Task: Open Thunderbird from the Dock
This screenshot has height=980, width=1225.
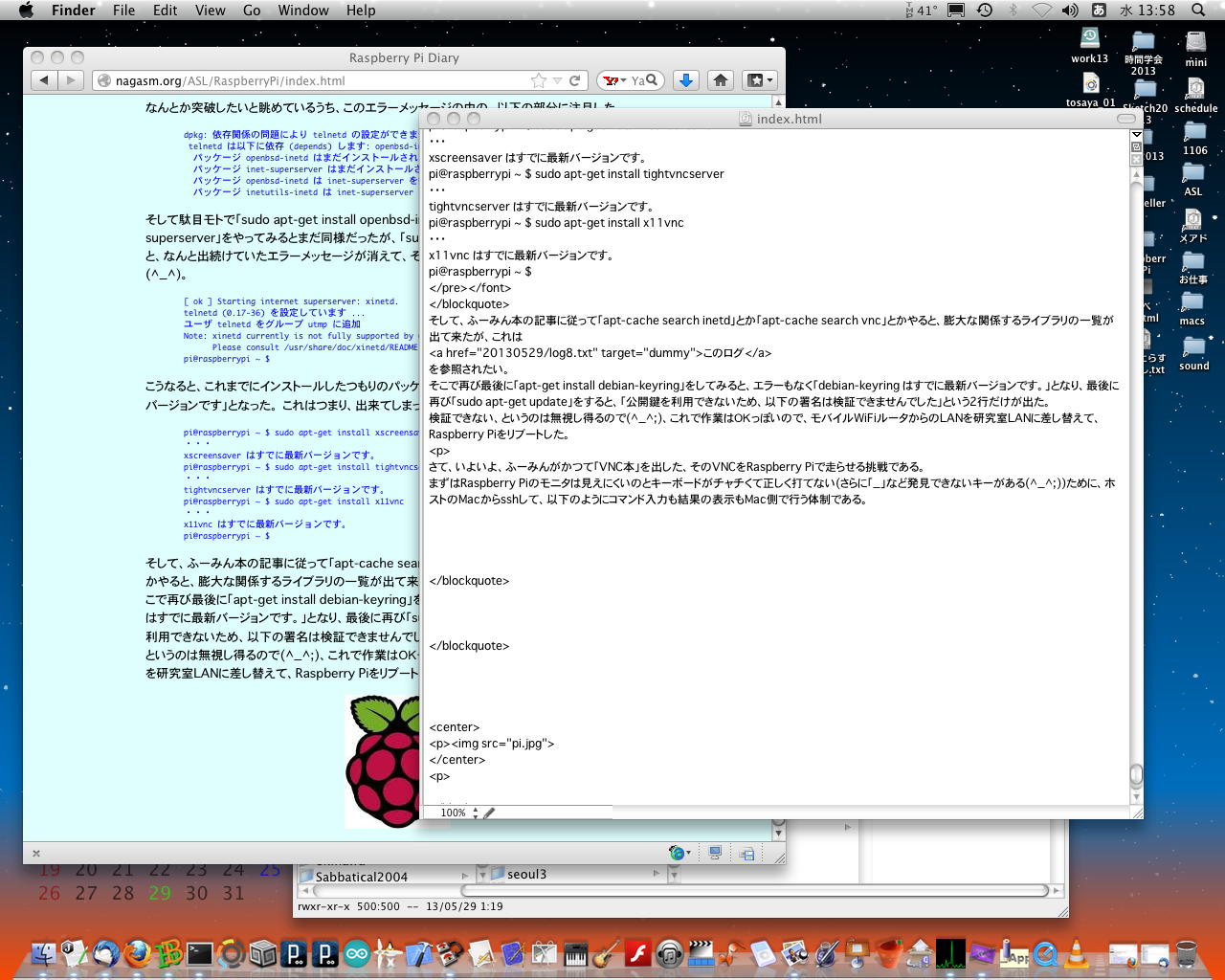Action: (106, 953)
